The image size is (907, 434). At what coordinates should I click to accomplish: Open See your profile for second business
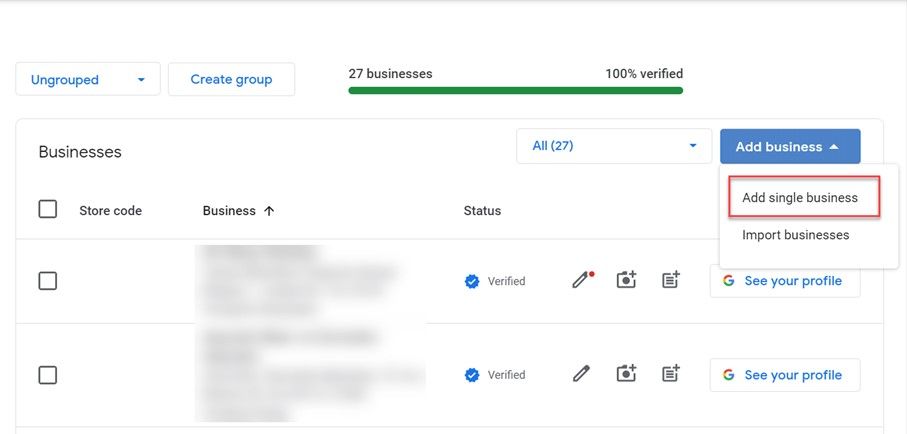(x=785, y=375)
